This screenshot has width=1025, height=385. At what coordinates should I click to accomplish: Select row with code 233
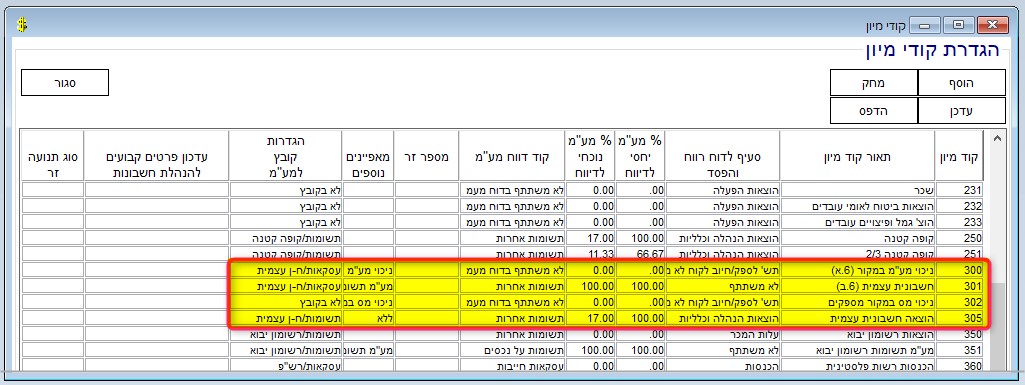pos(503,222)
